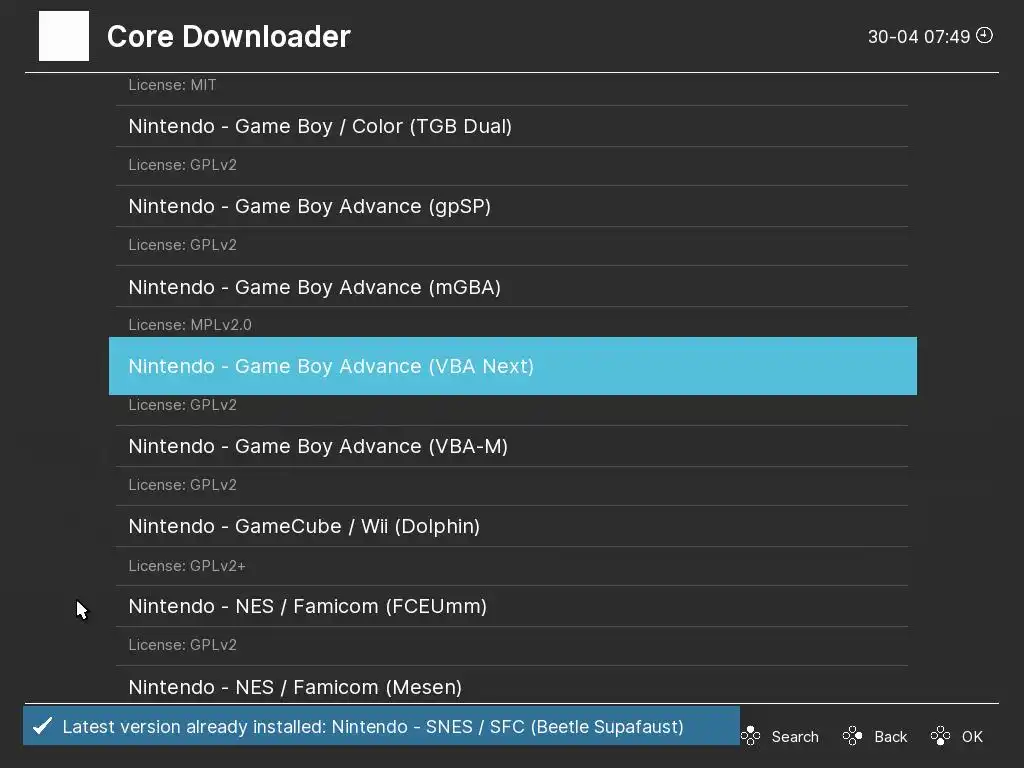Click the 30-04 07:49 date and time
Screen dimensions: 1024x768
(919, 37)
